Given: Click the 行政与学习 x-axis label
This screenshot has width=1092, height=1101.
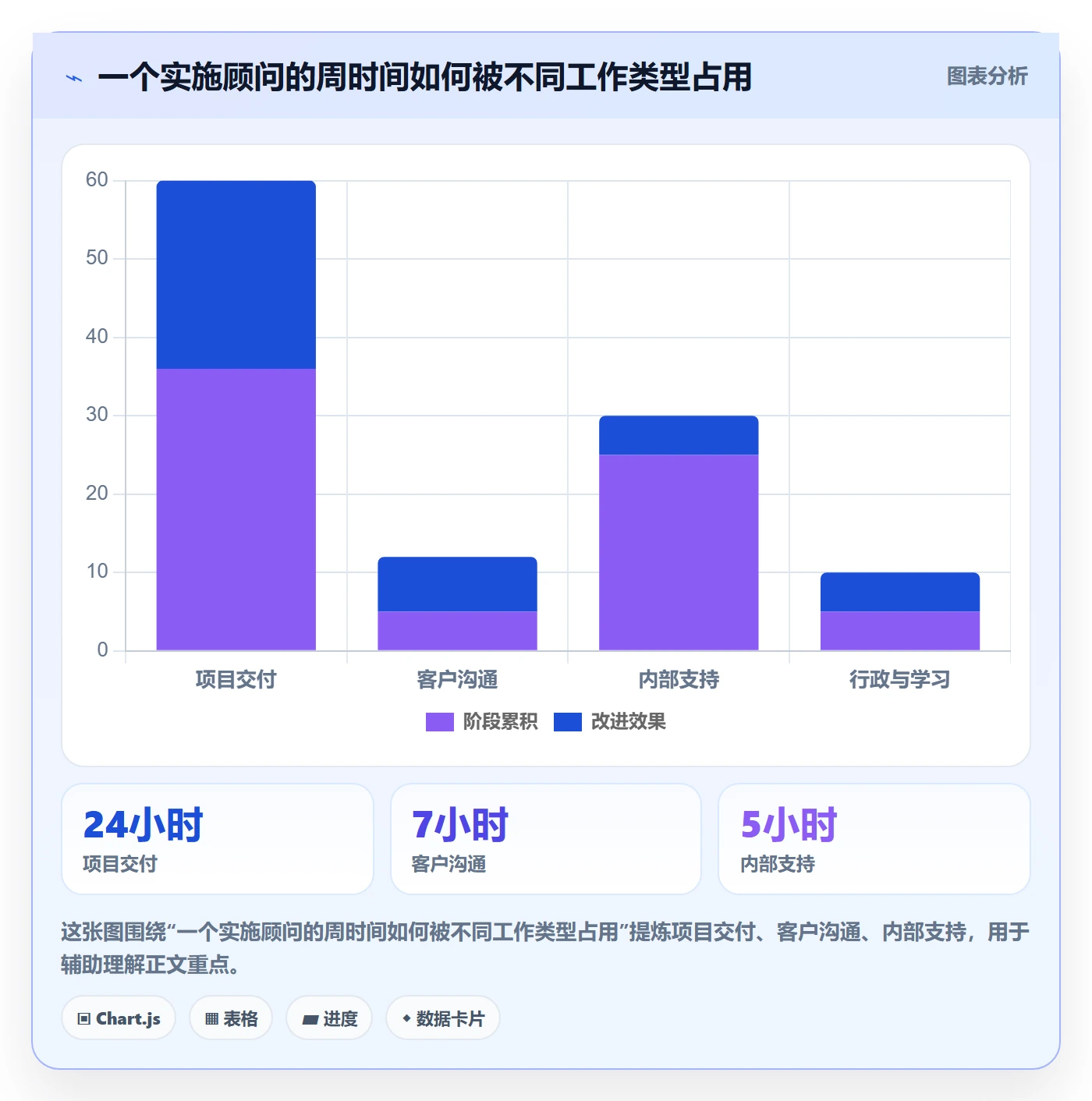Looking at the screenshot, I should pos(899,679).
